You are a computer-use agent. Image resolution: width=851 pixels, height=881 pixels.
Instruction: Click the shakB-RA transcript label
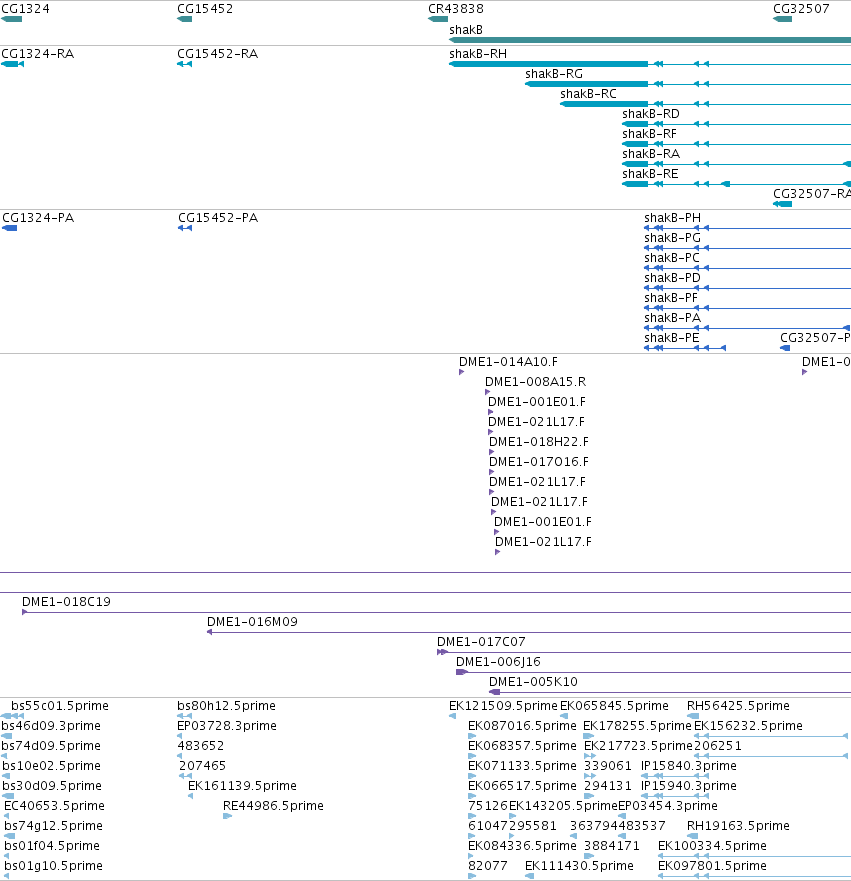click(x=651, y=154)
